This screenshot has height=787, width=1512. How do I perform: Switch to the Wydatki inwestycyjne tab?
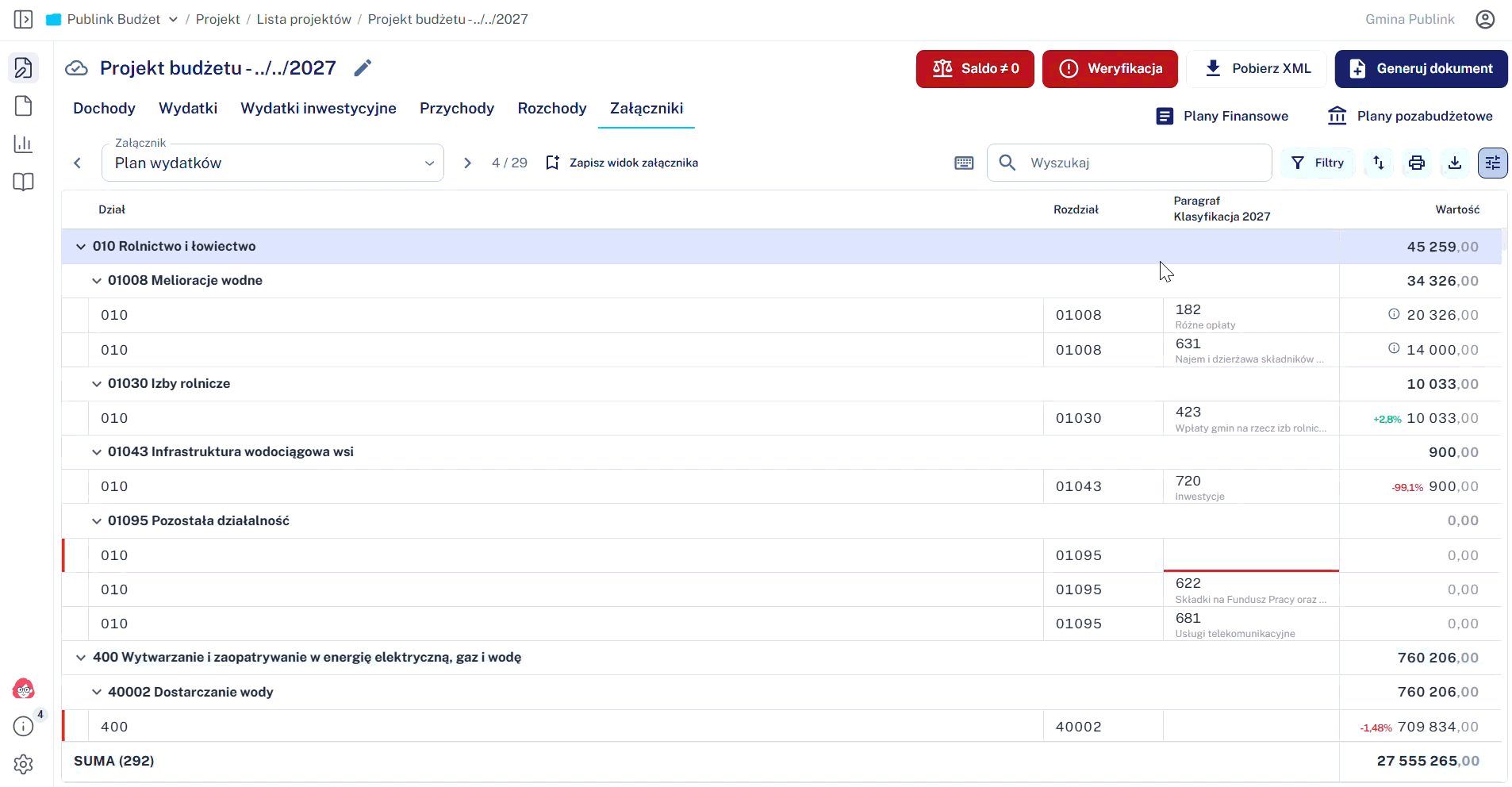pyautogui.click(x=318, y=108)
